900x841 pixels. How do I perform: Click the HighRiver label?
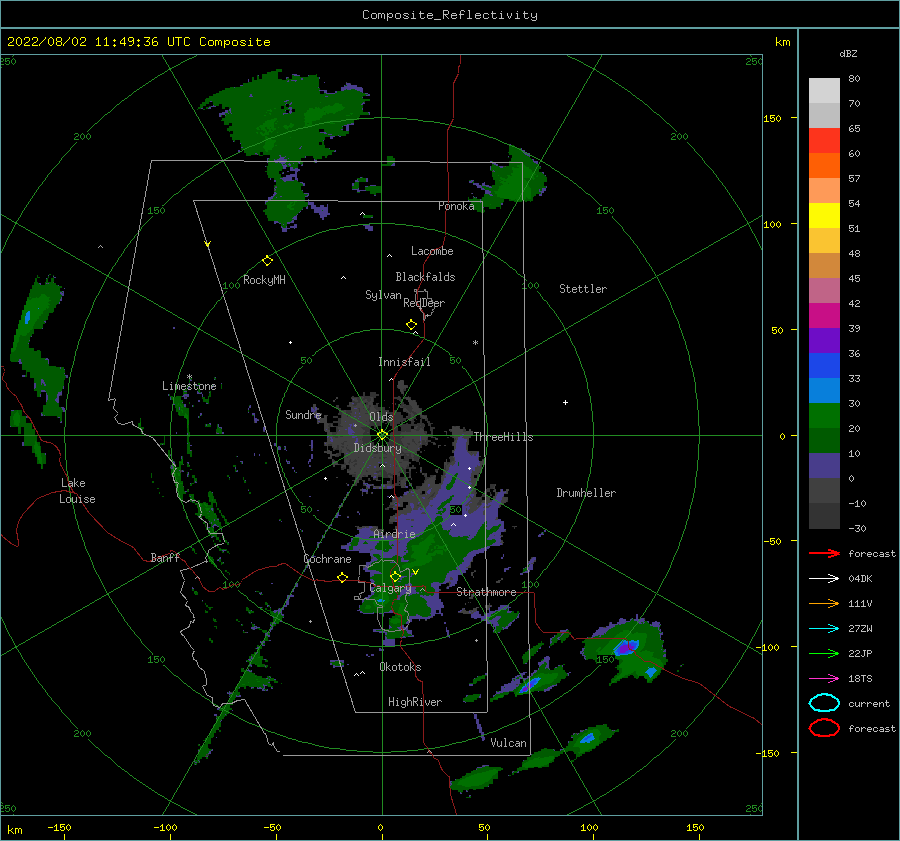pyautogui.click(x=415, y=702)
